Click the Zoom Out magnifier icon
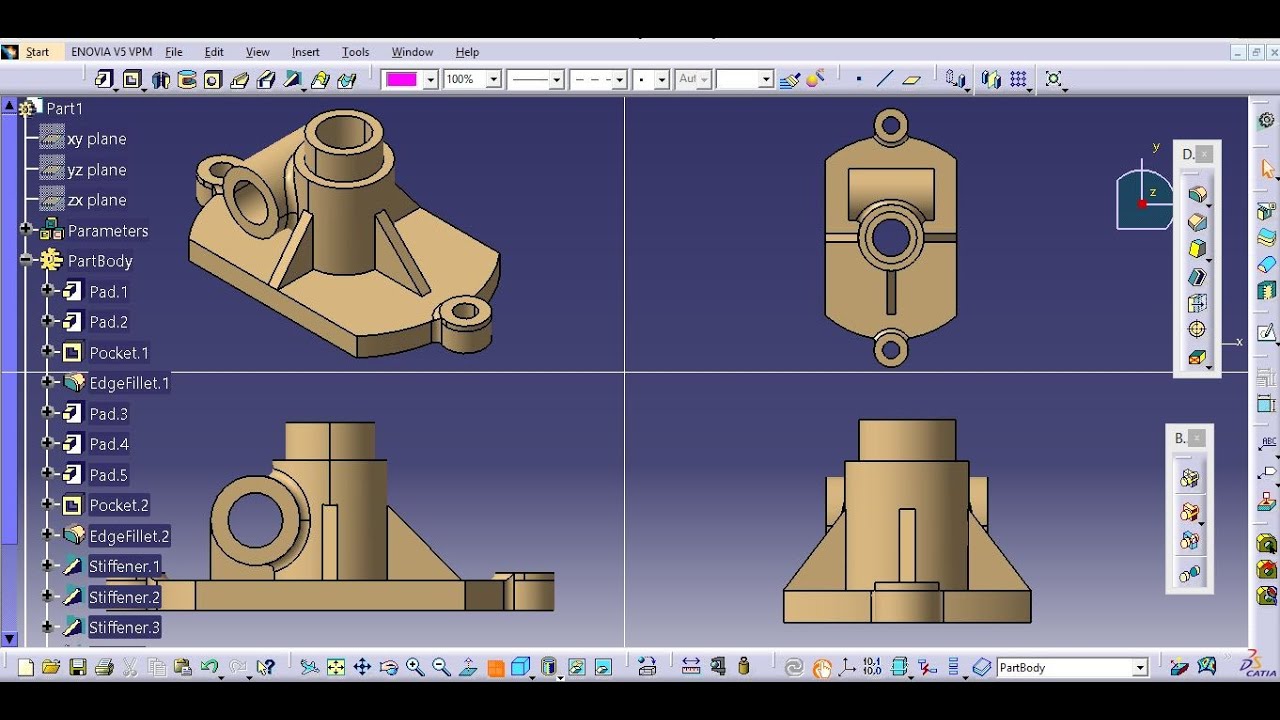Viewport: 1280px width, 720px height. pos(441,667)
